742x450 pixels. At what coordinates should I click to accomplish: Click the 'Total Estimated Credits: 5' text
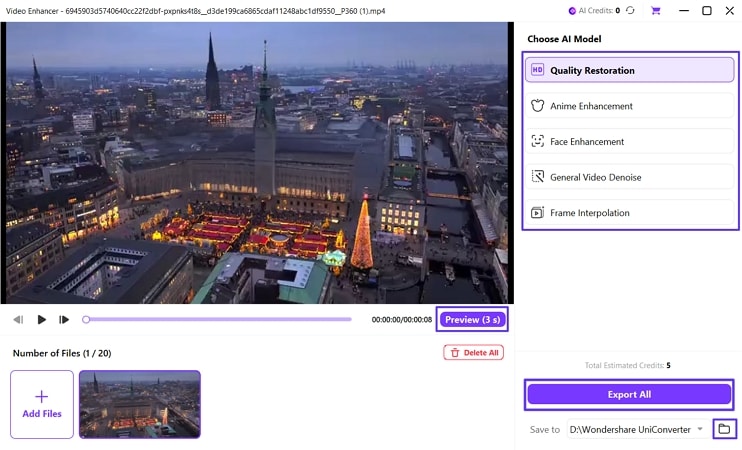627,365
